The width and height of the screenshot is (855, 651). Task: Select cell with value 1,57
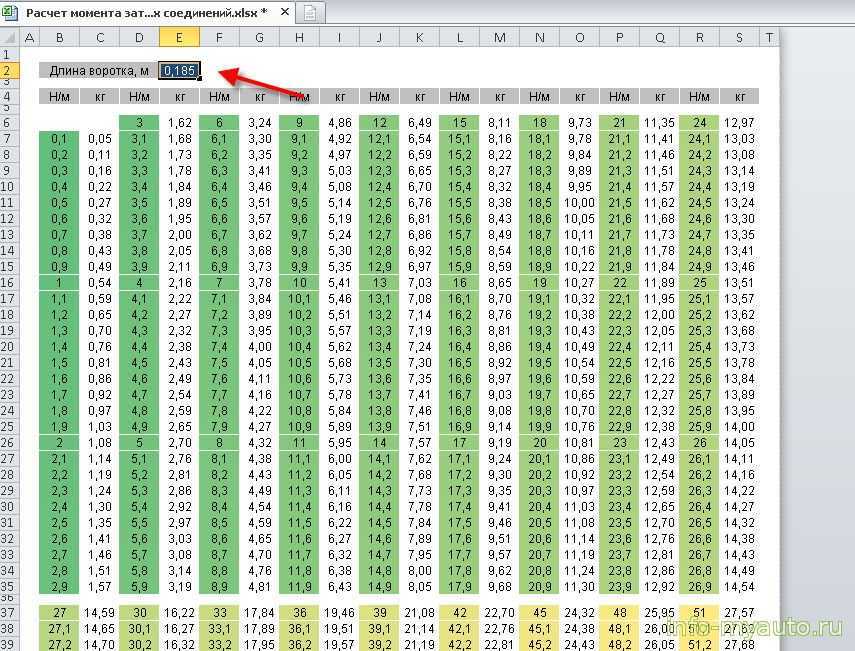[x=100, y=587]
